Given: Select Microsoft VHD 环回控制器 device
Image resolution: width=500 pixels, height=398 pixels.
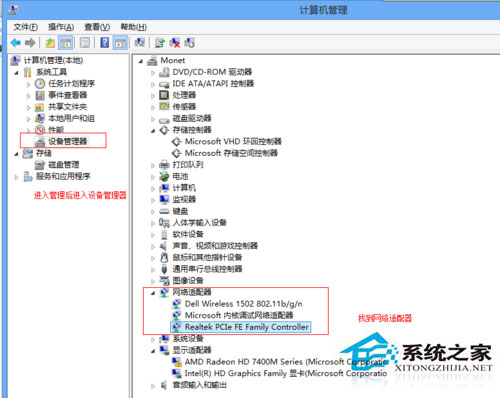Looking at the screenshot, I should pos(233,141).
